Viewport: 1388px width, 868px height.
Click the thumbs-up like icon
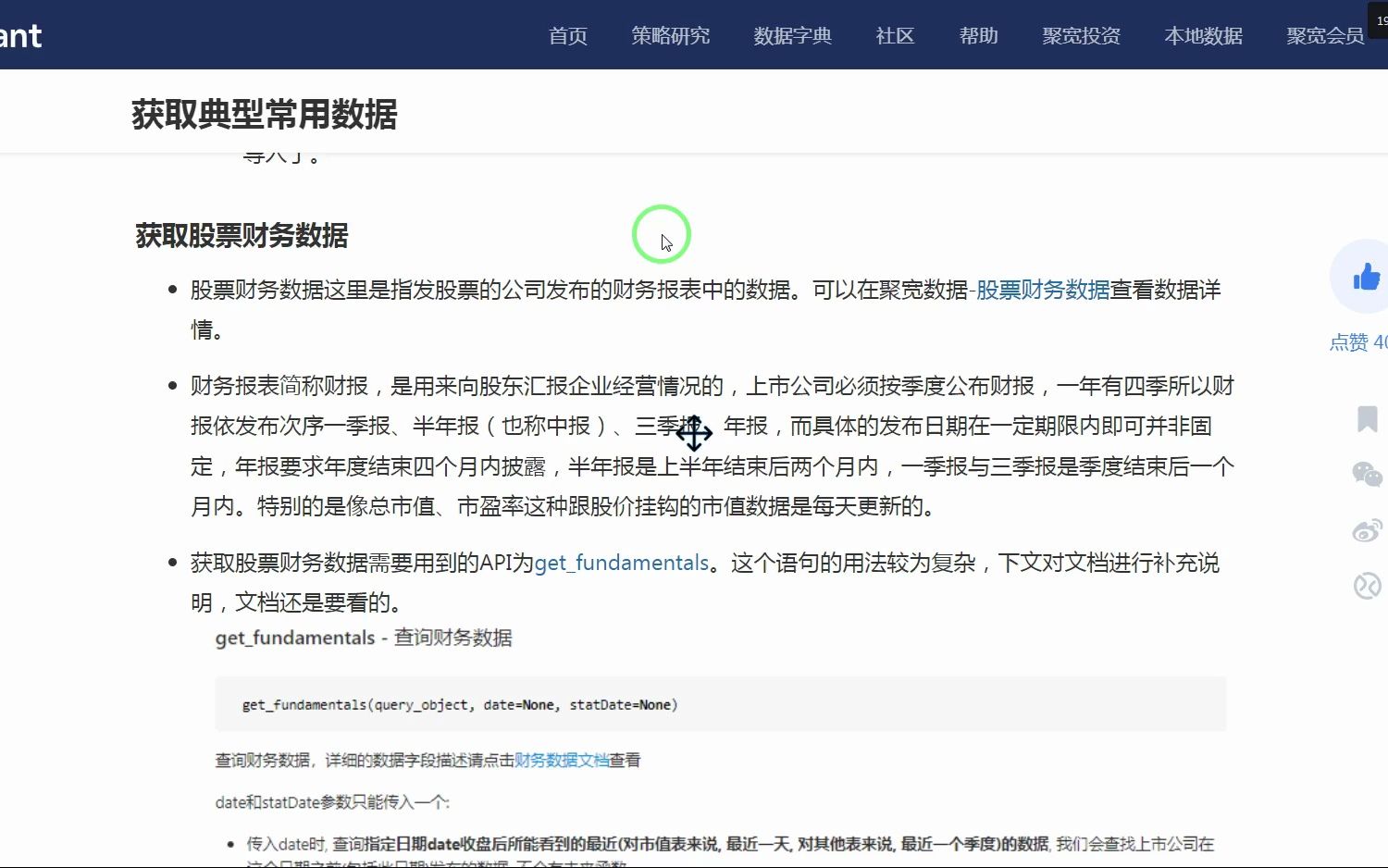point(1366,276)
